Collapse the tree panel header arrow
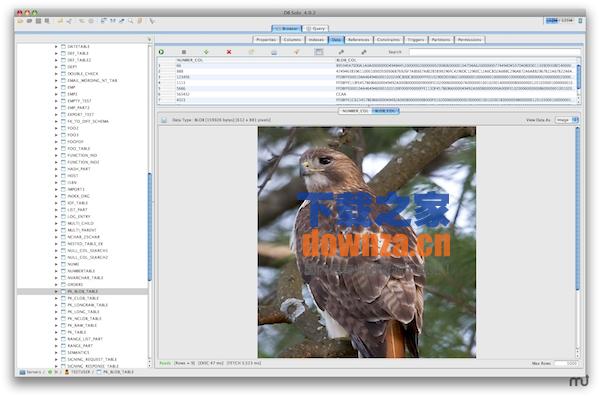Viewport: 600px width, 397px height. 149,39
